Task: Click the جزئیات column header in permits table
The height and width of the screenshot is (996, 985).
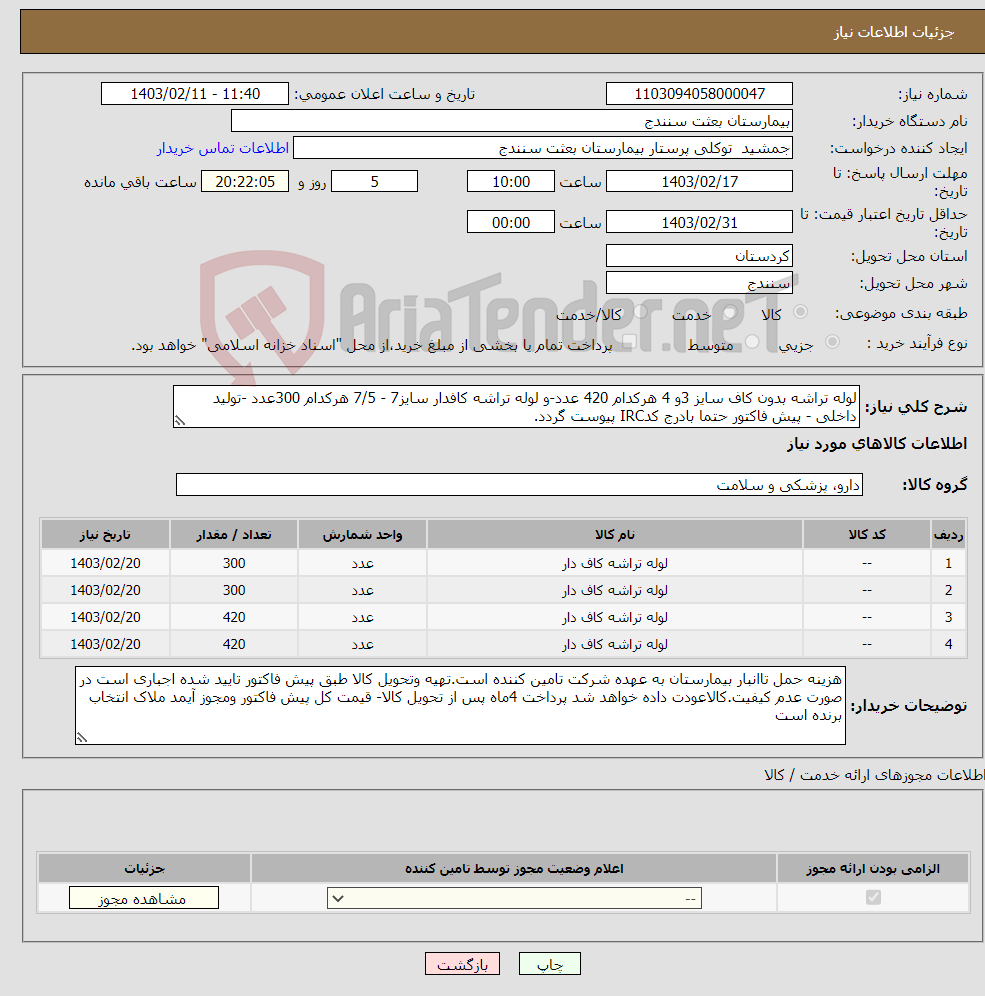Action: coord(144,868)
